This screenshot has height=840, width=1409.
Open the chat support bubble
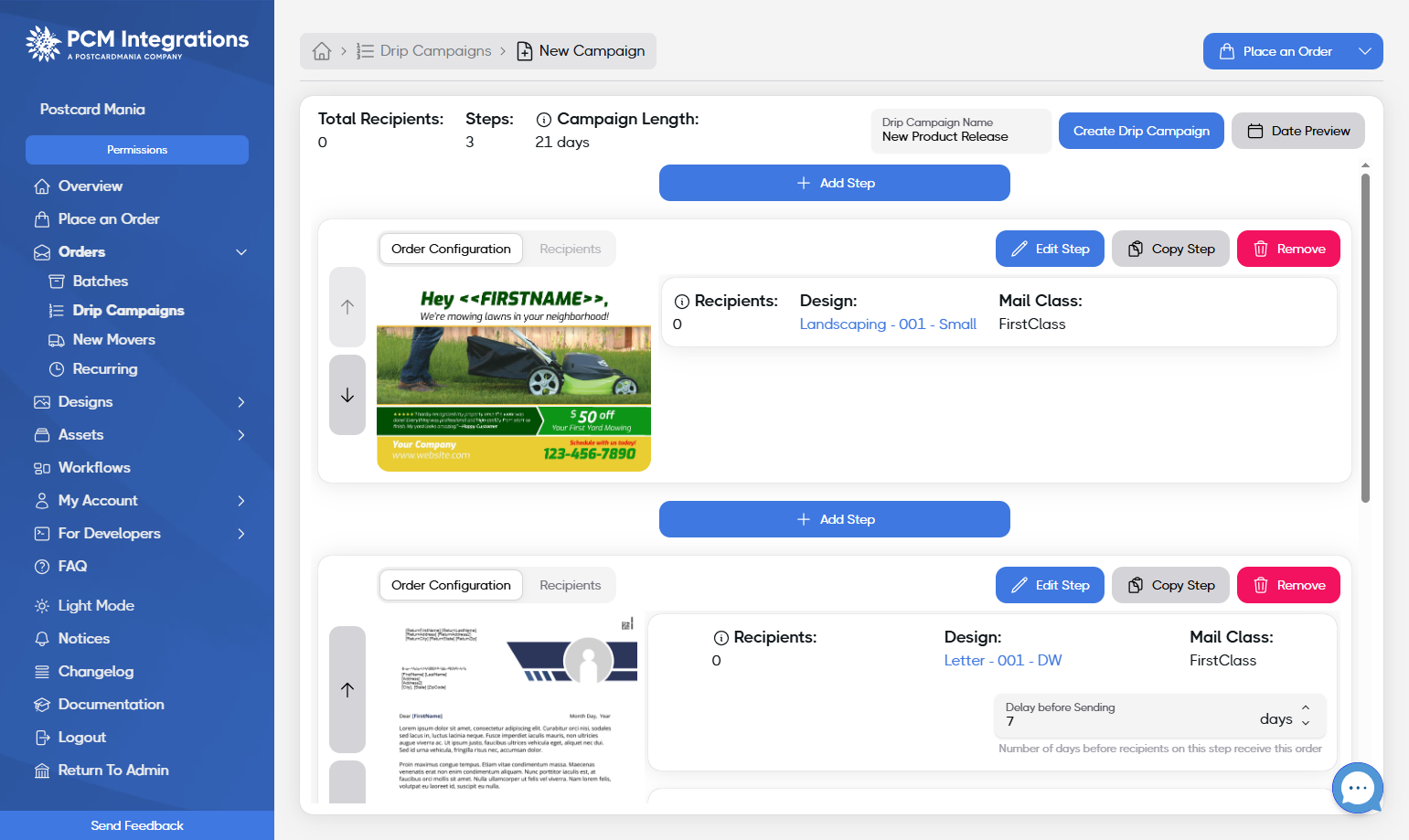point(1357,787)
